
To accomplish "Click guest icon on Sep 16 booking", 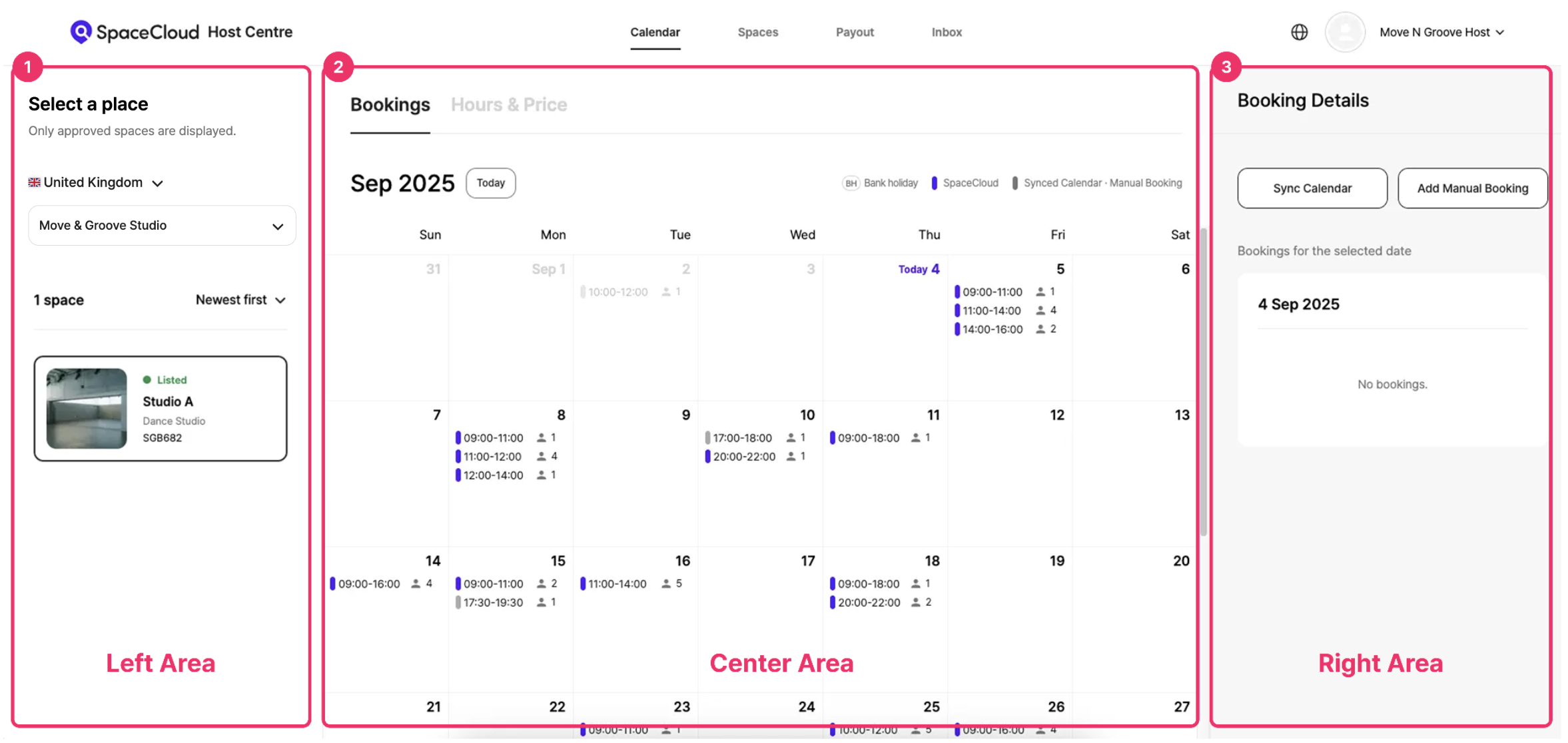I will (x=665, y=584).
